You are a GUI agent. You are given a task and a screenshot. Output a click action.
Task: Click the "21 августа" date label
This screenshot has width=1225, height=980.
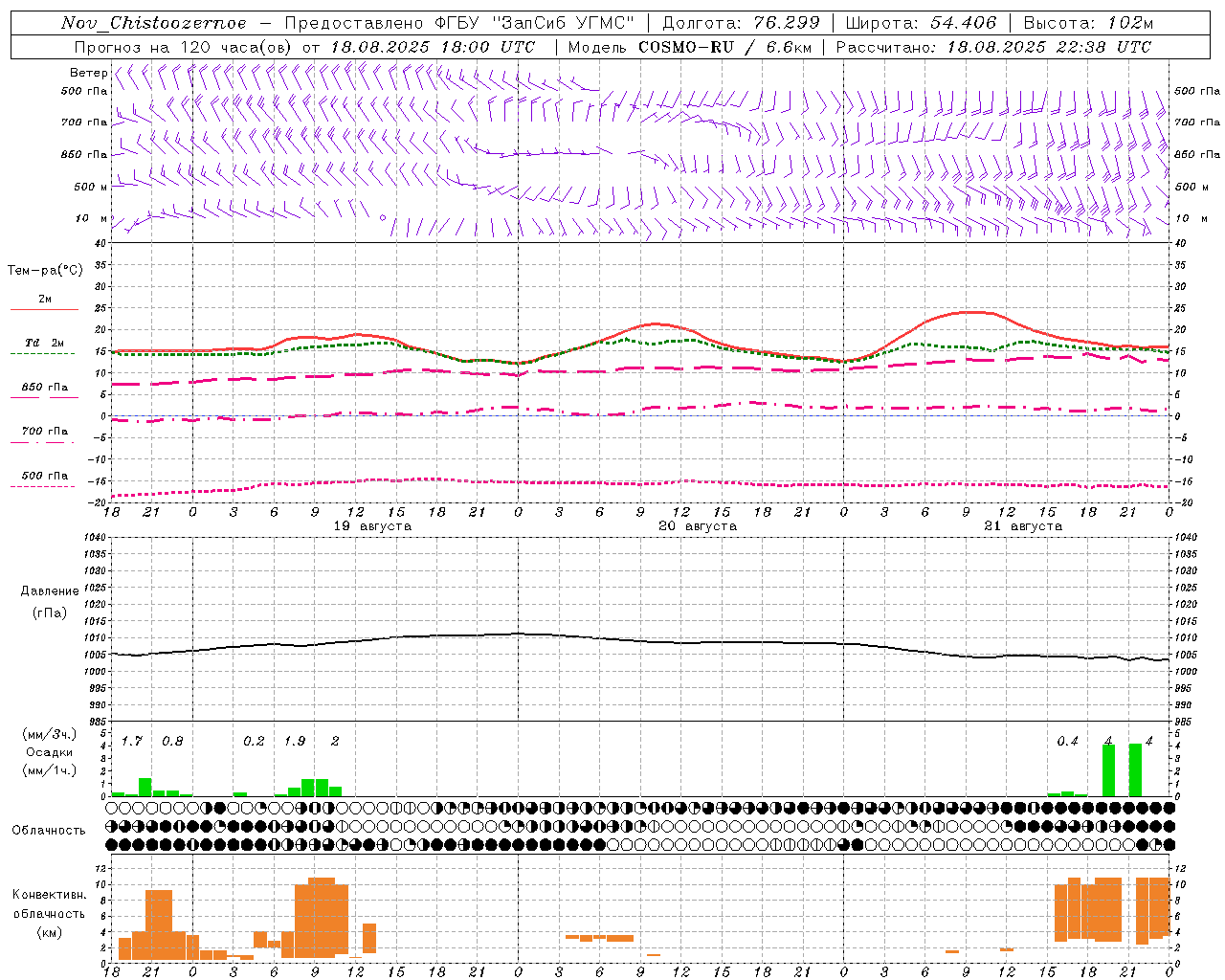pyautogui.click(x=1023, y=526)
